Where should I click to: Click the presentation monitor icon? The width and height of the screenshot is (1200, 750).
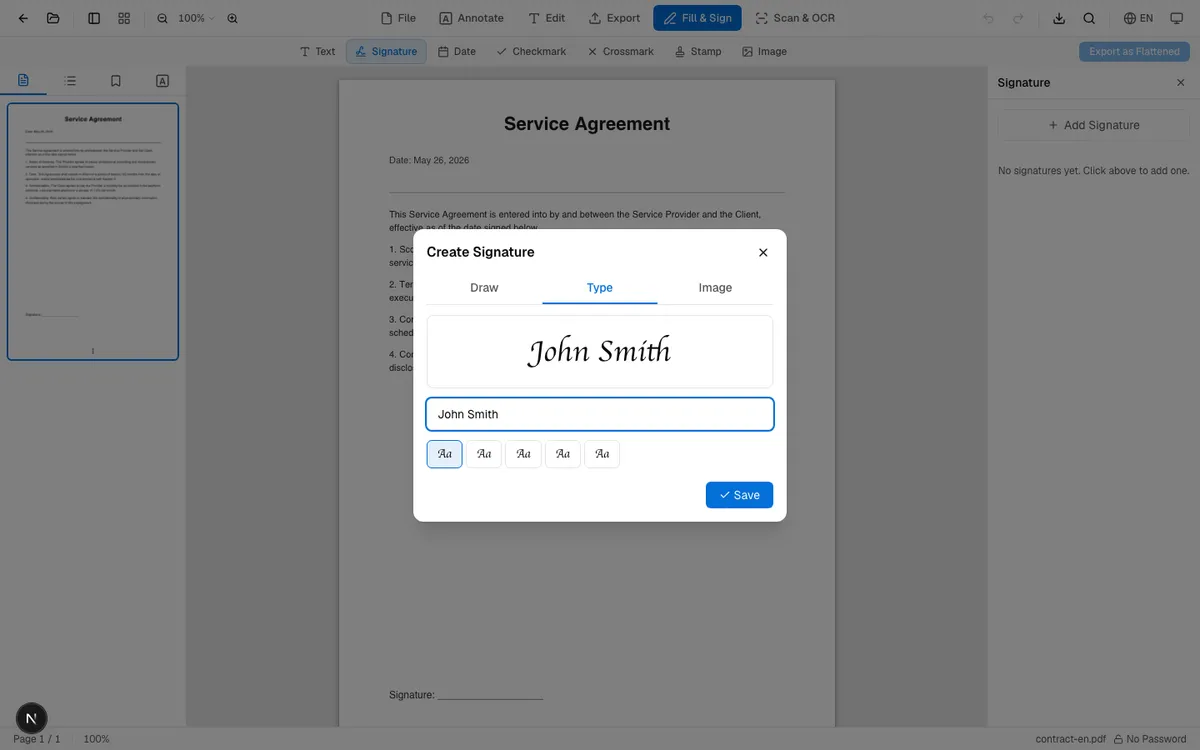(x=1177, y=18)
